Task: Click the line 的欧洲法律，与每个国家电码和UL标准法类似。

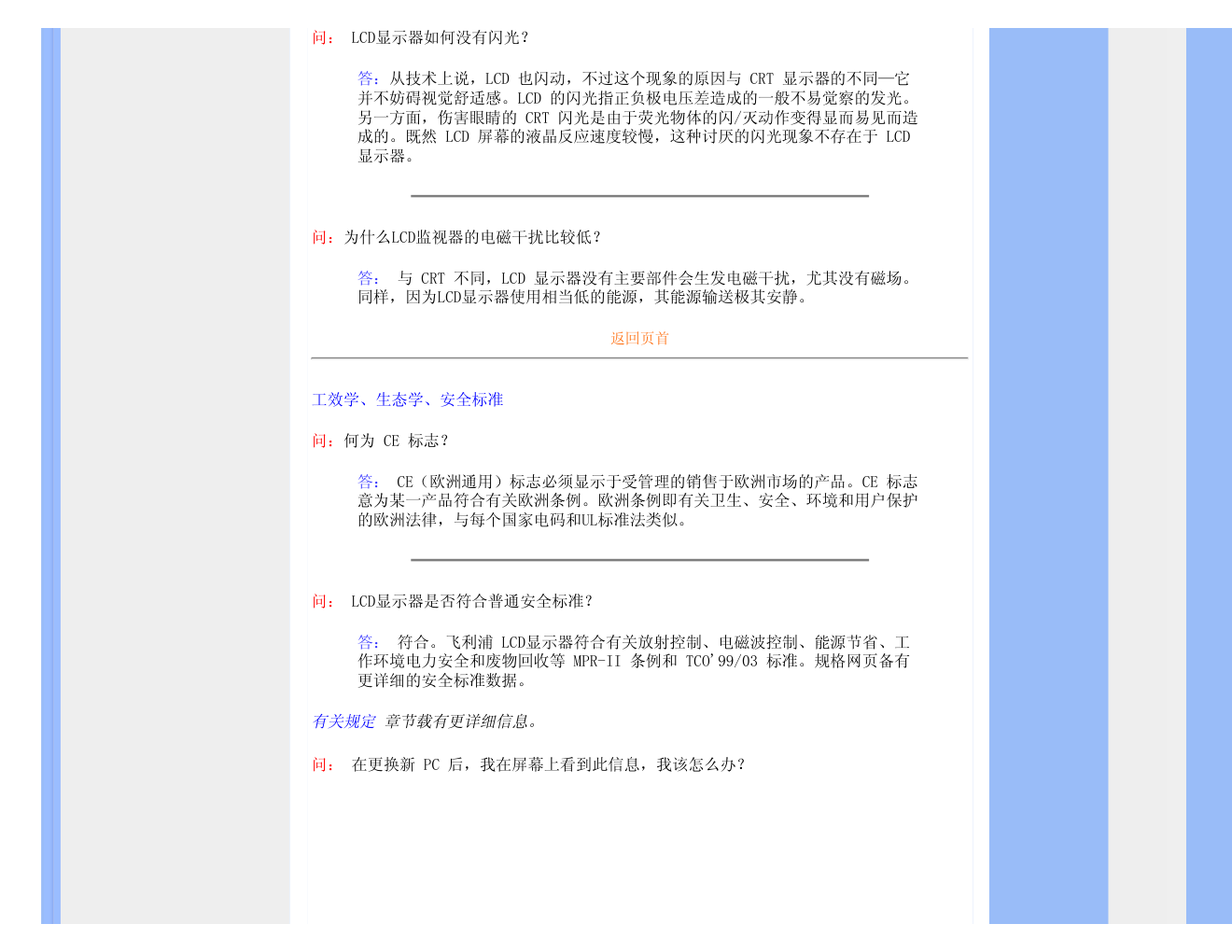Action: [x=525, y=520]
